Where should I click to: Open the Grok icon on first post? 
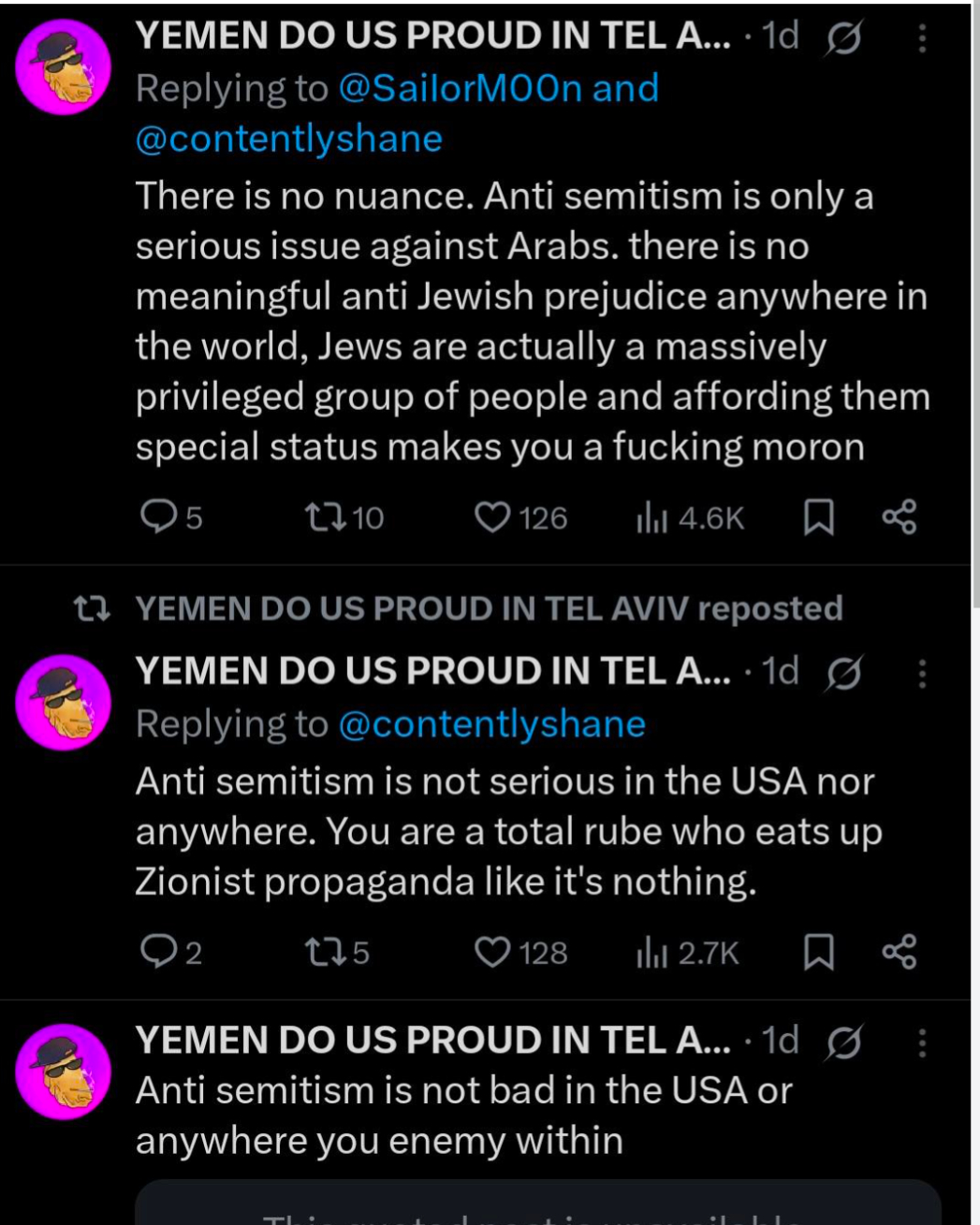coord(844,38)
